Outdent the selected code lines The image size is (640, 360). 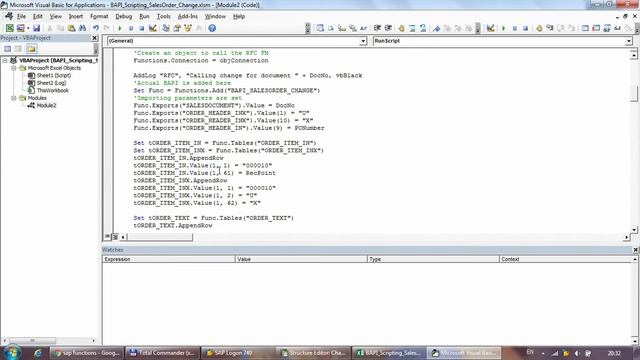click(x=388, y=28)
